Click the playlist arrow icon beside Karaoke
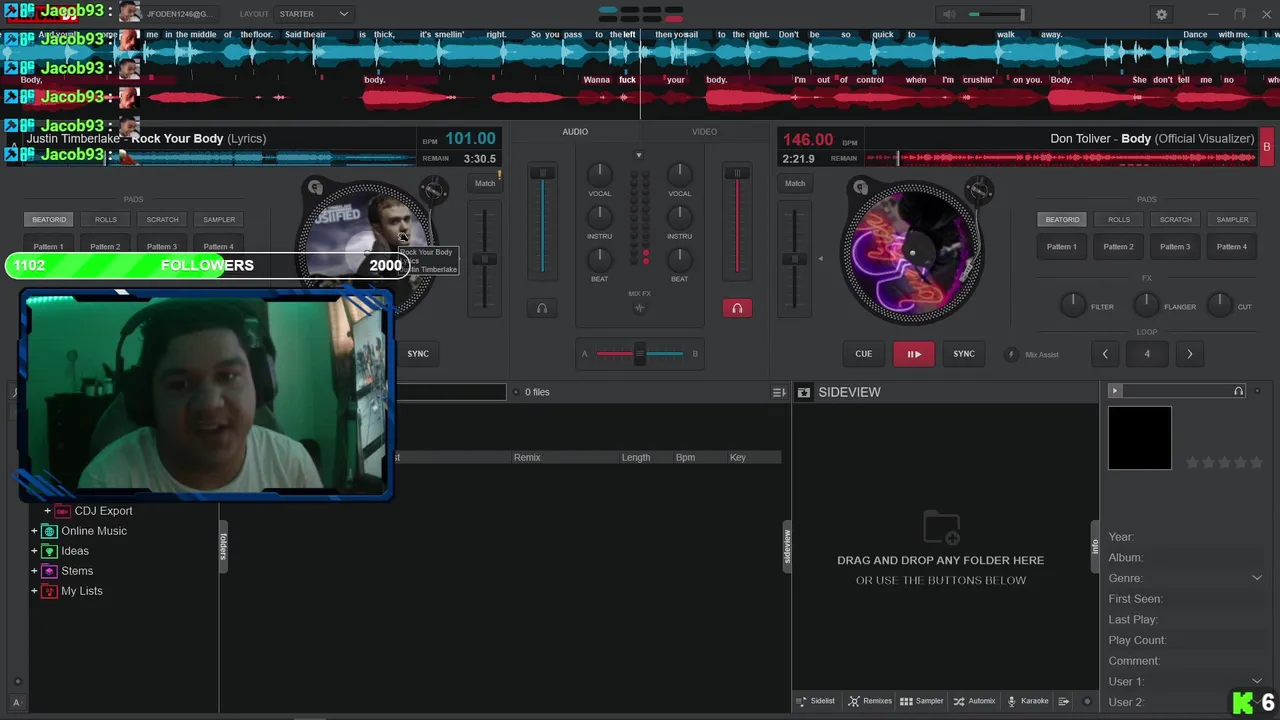This screenshot has width=1280, height=720. pyautogui.click(x=1064, y=701)
